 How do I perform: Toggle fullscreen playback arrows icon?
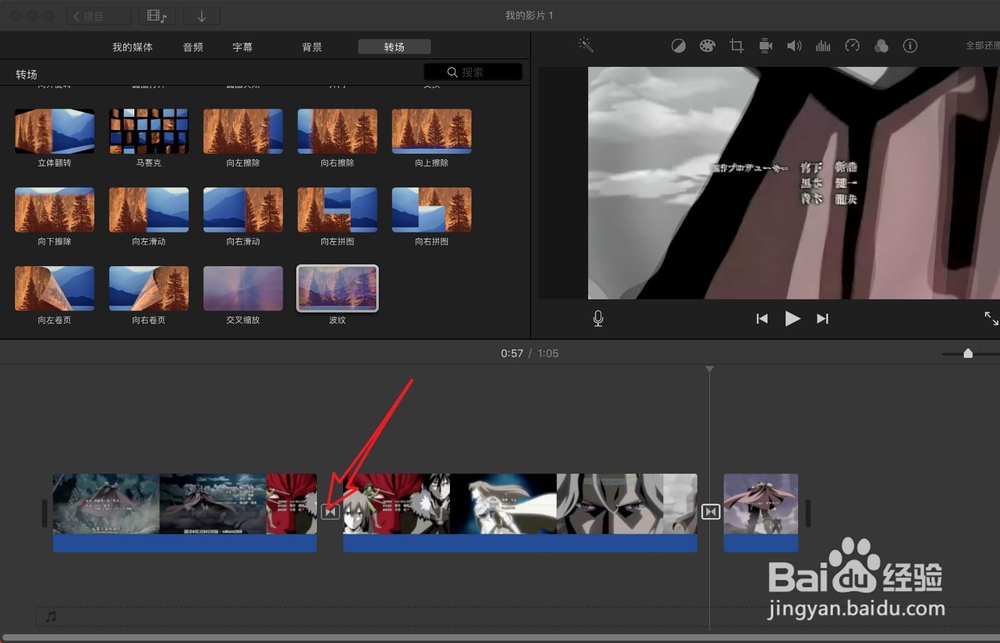coord(991,318)
